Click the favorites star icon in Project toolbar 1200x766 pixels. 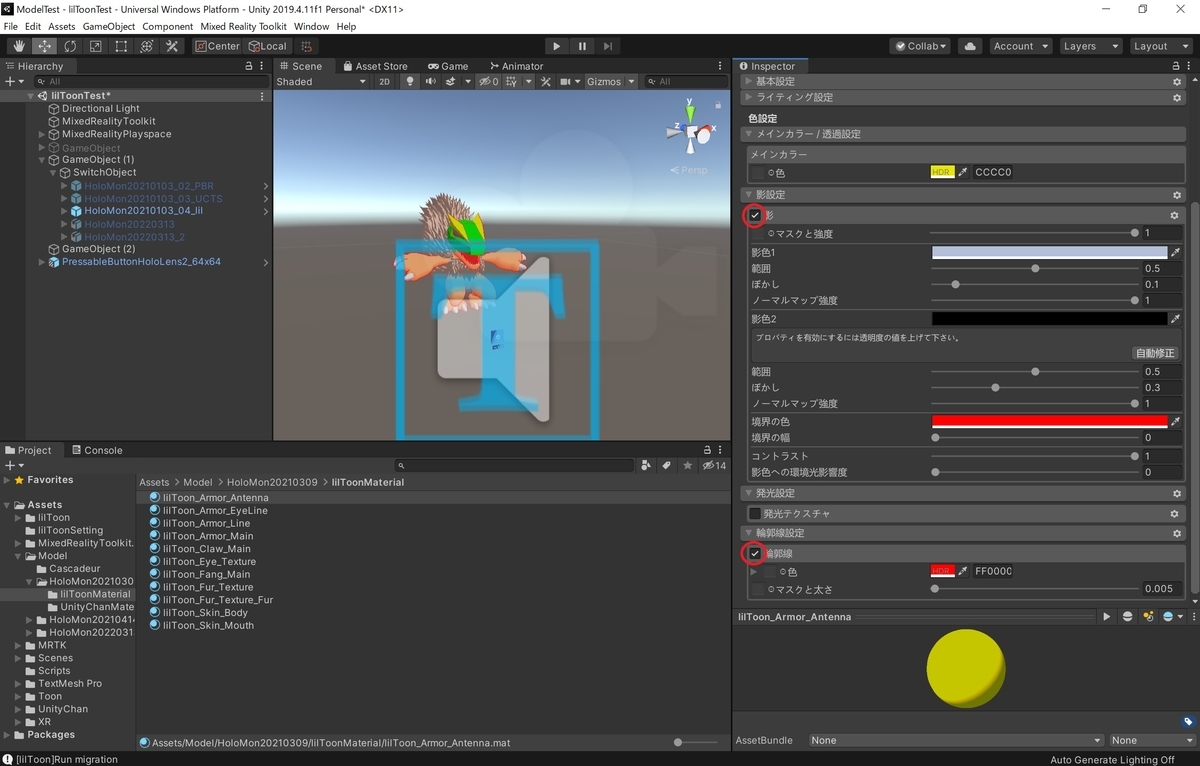[x=687, y=466]
